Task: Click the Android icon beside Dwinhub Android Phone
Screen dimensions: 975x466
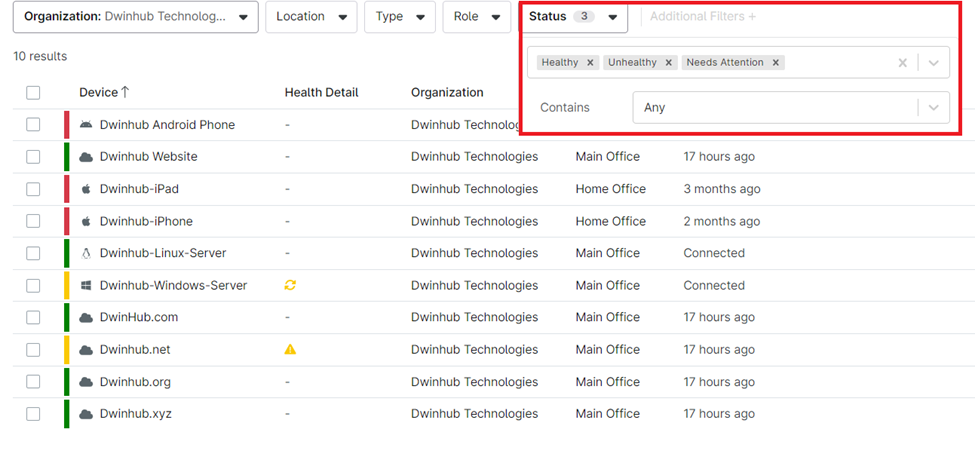Action: click(x=86, y=125)
